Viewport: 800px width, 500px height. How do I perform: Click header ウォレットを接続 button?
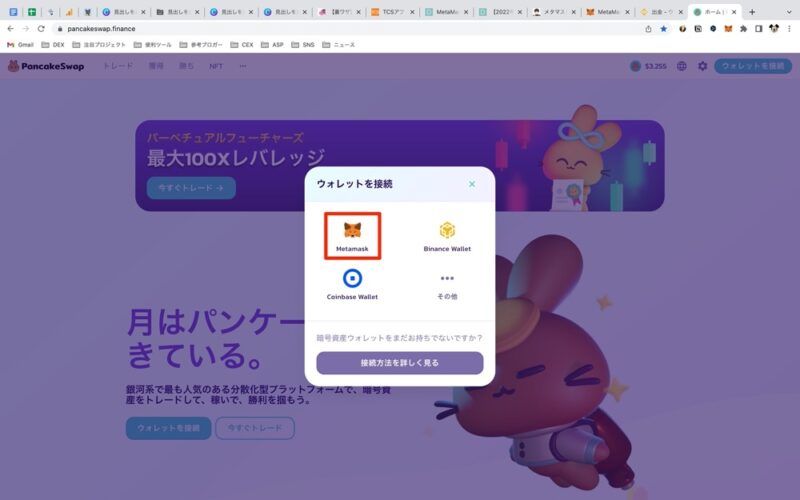tap(753, 66)
